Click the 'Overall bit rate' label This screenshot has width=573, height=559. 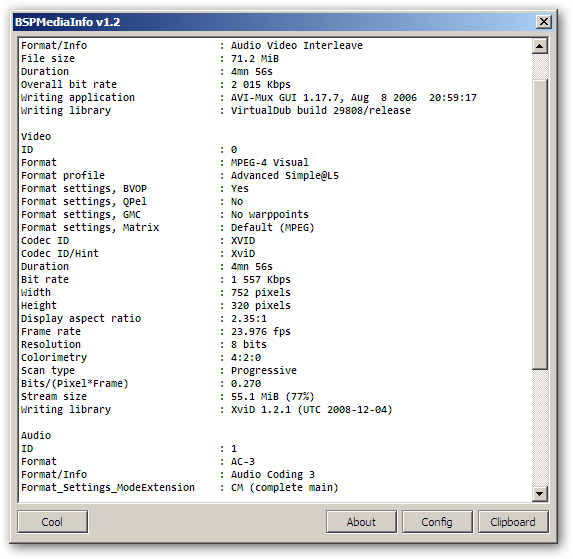69,85
